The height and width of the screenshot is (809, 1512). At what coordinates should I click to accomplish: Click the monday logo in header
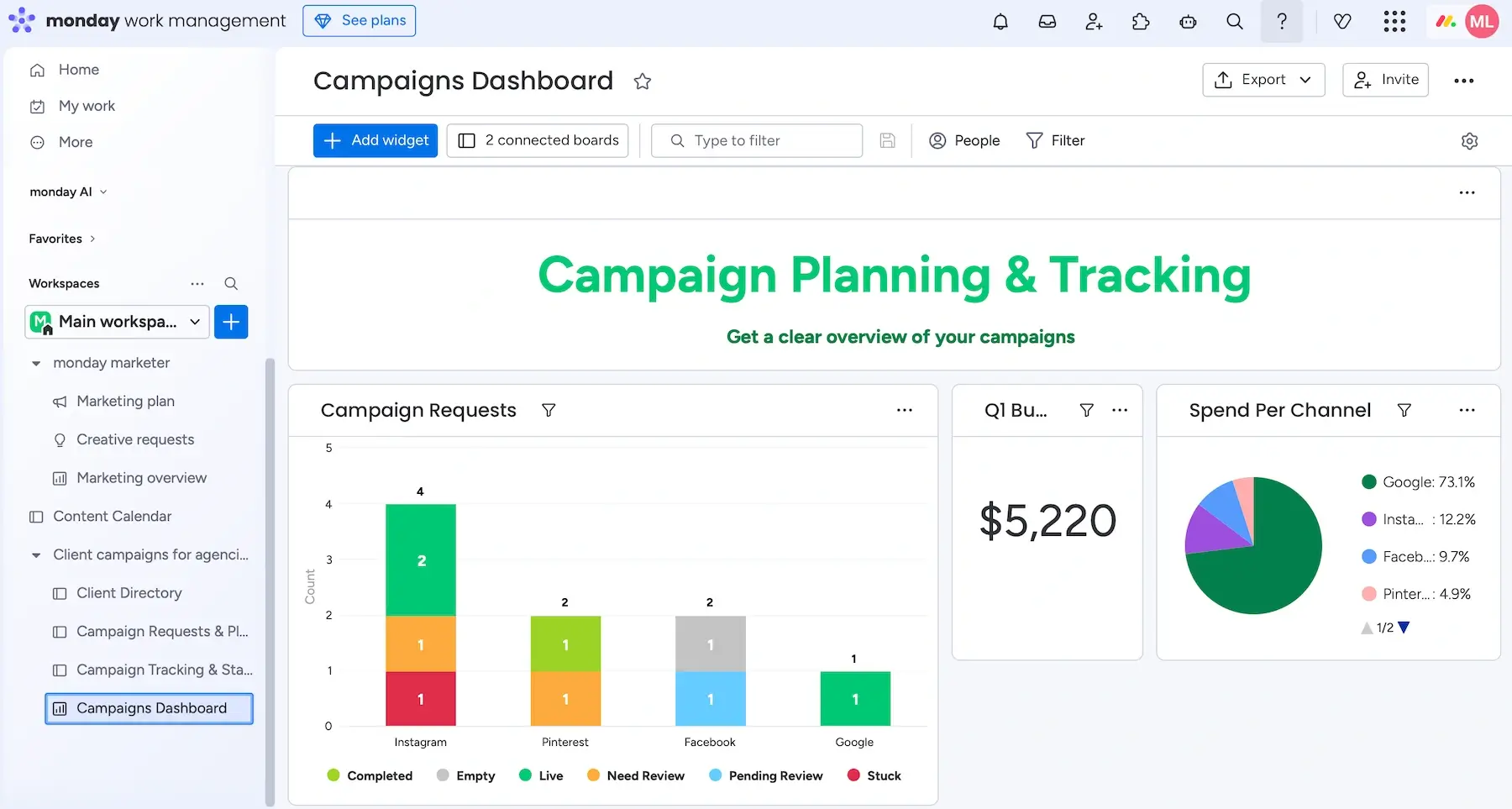click(x=22, y=20)
